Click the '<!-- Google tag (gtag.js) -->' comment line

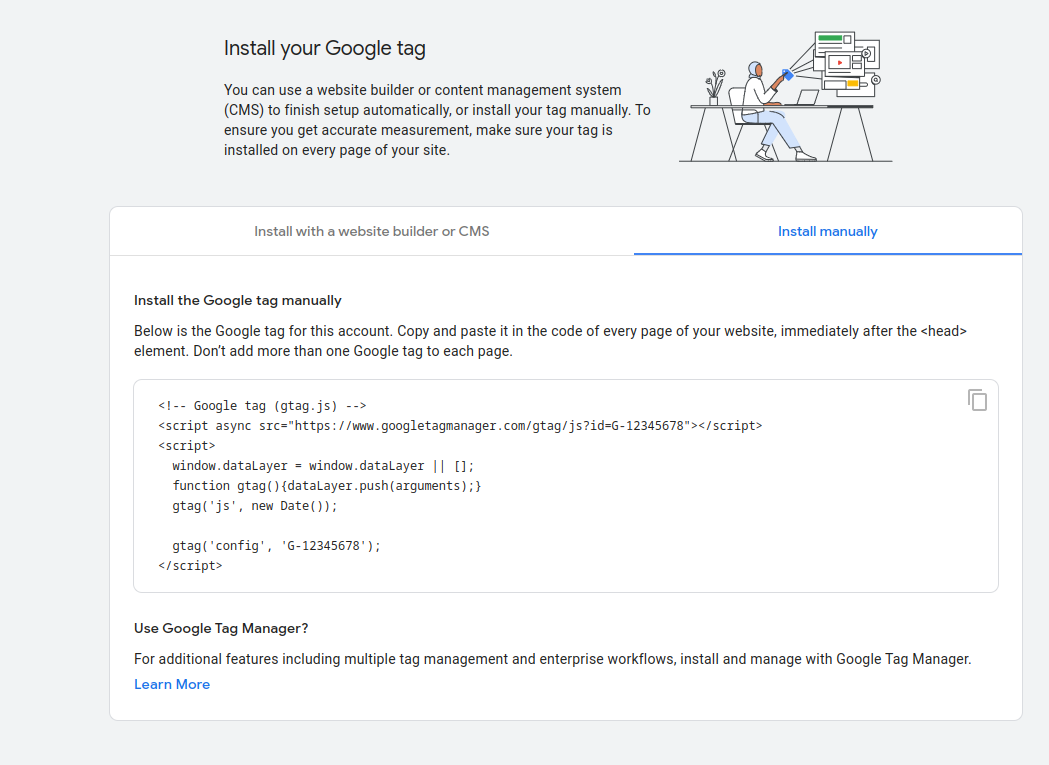pos(262,406)
